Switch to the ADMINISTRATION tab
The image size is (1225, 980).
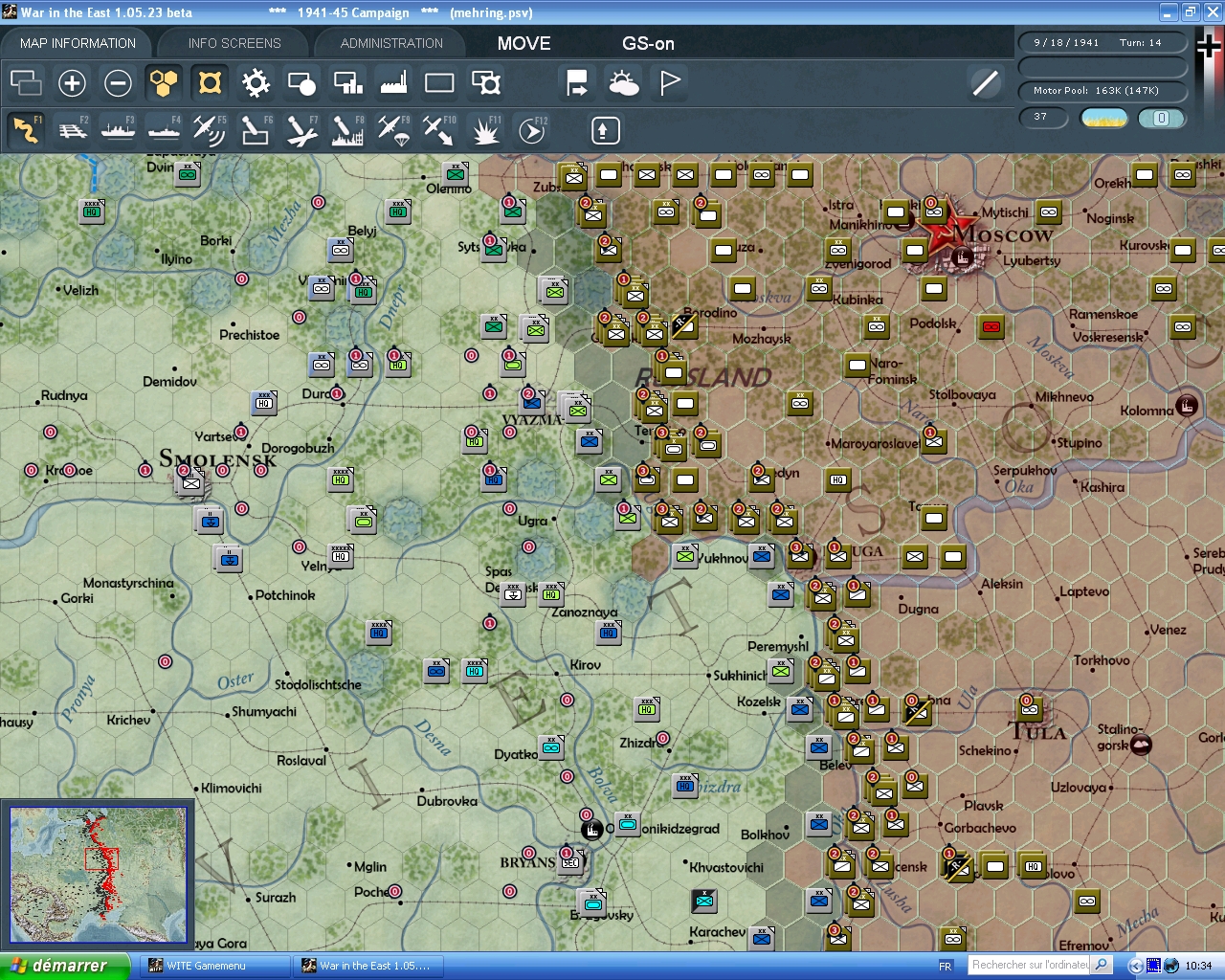tap(391, 43)
